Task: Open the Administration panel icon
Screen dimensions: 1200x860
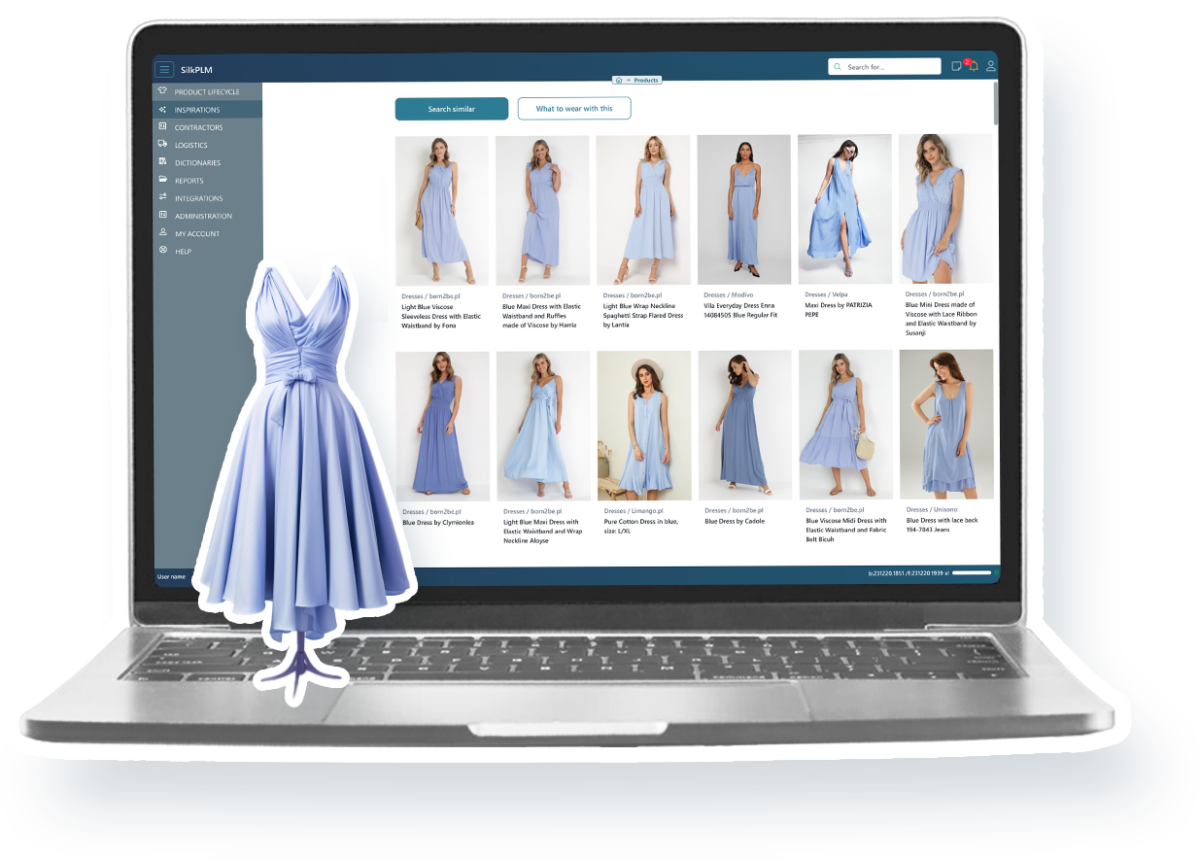Action: [x=163, y=215]
